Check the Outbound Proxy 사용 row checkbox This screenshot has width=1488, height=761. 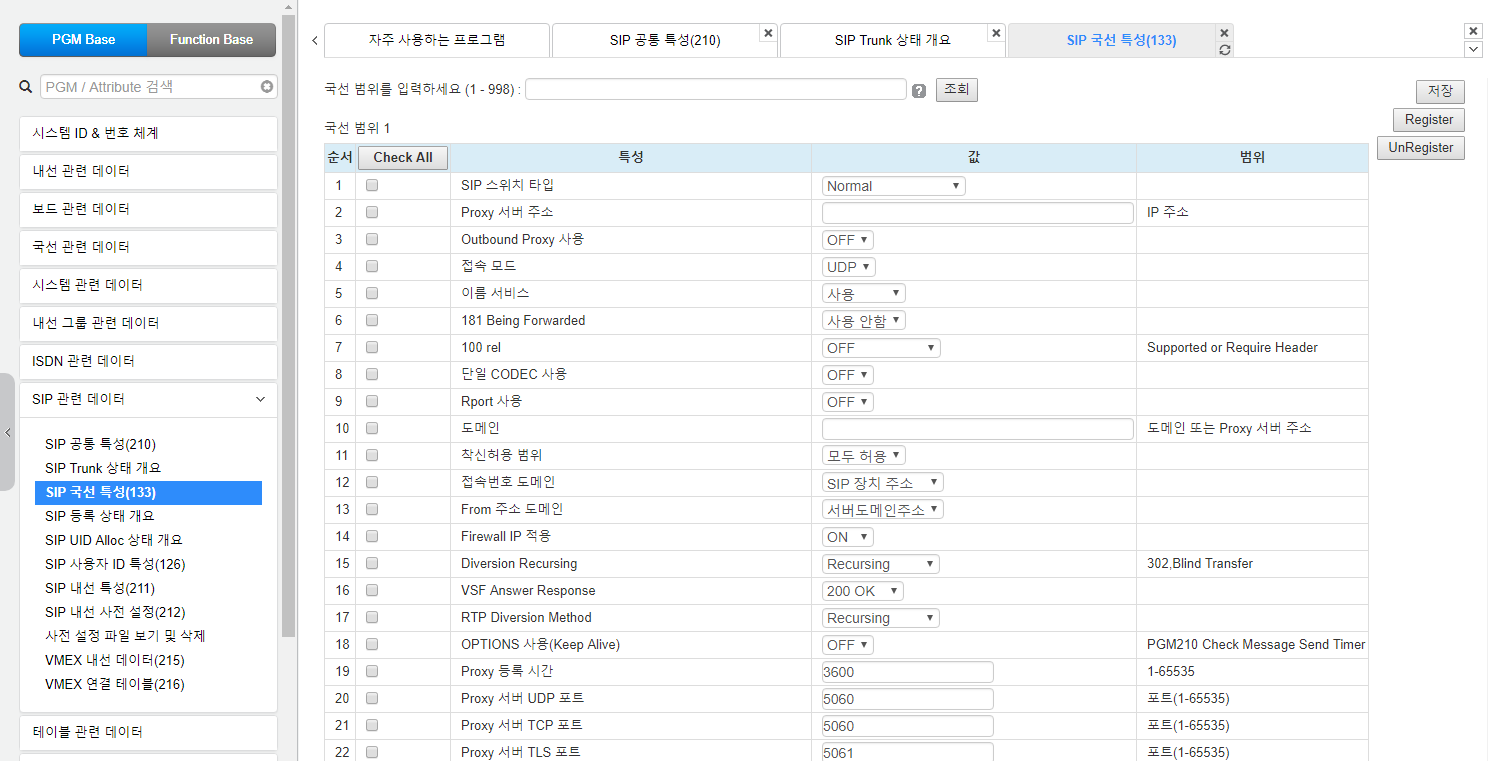(372, 239)
